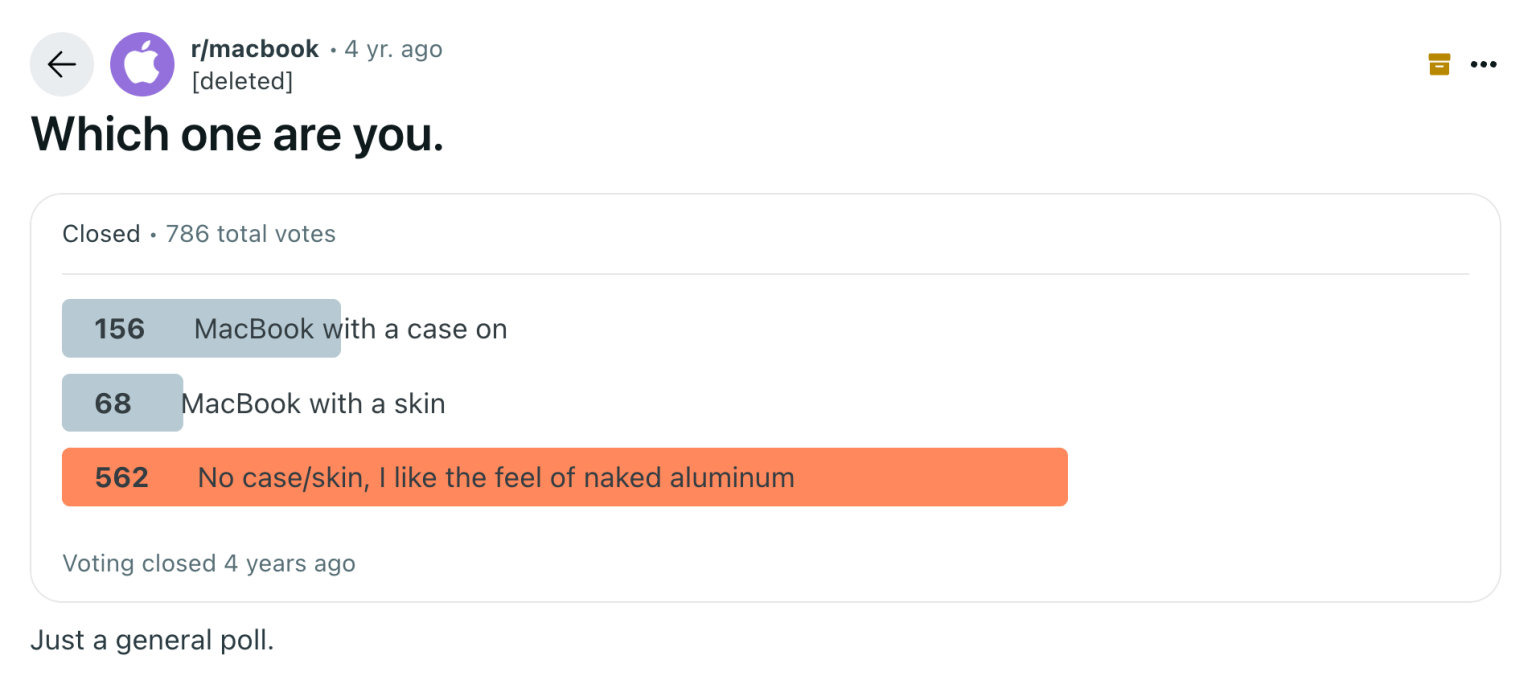
Task: Click the "Closed" poll status label
Action: pyautogui.click(x=101, y=234)
